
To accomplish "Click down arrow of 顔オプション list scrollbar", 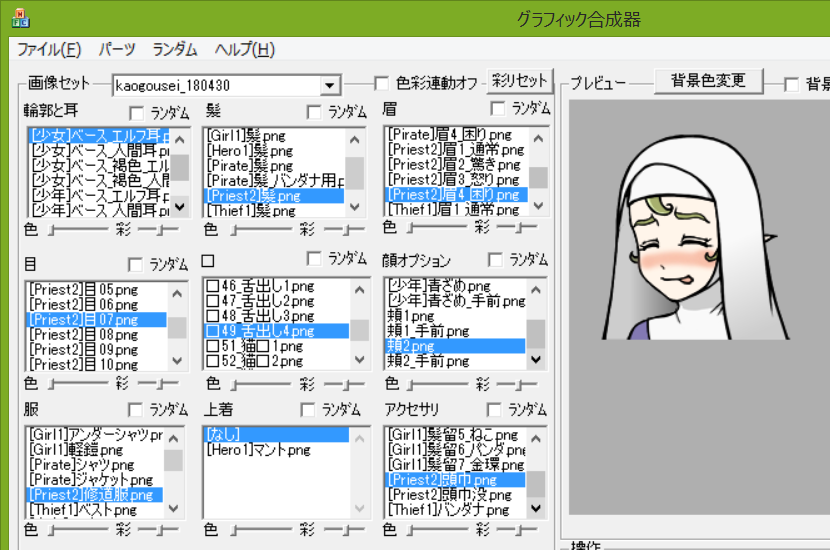I will 536,359.
